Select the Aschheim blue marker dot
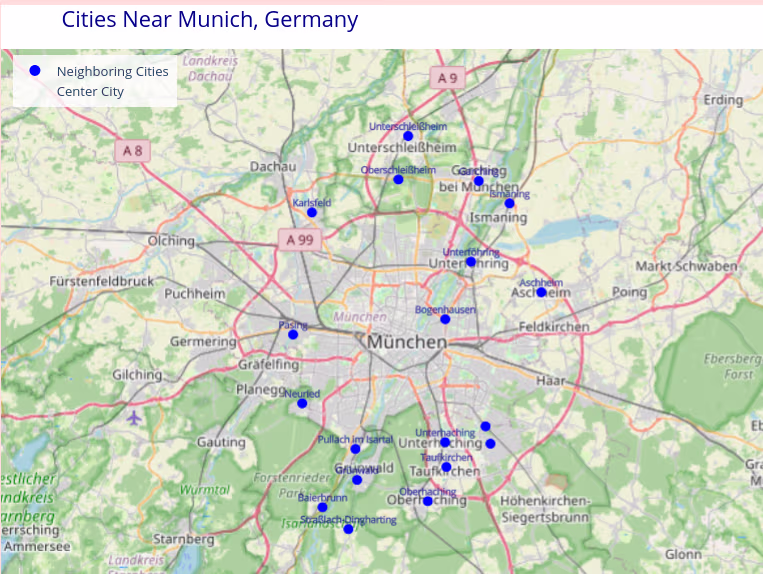 point(541,292)
